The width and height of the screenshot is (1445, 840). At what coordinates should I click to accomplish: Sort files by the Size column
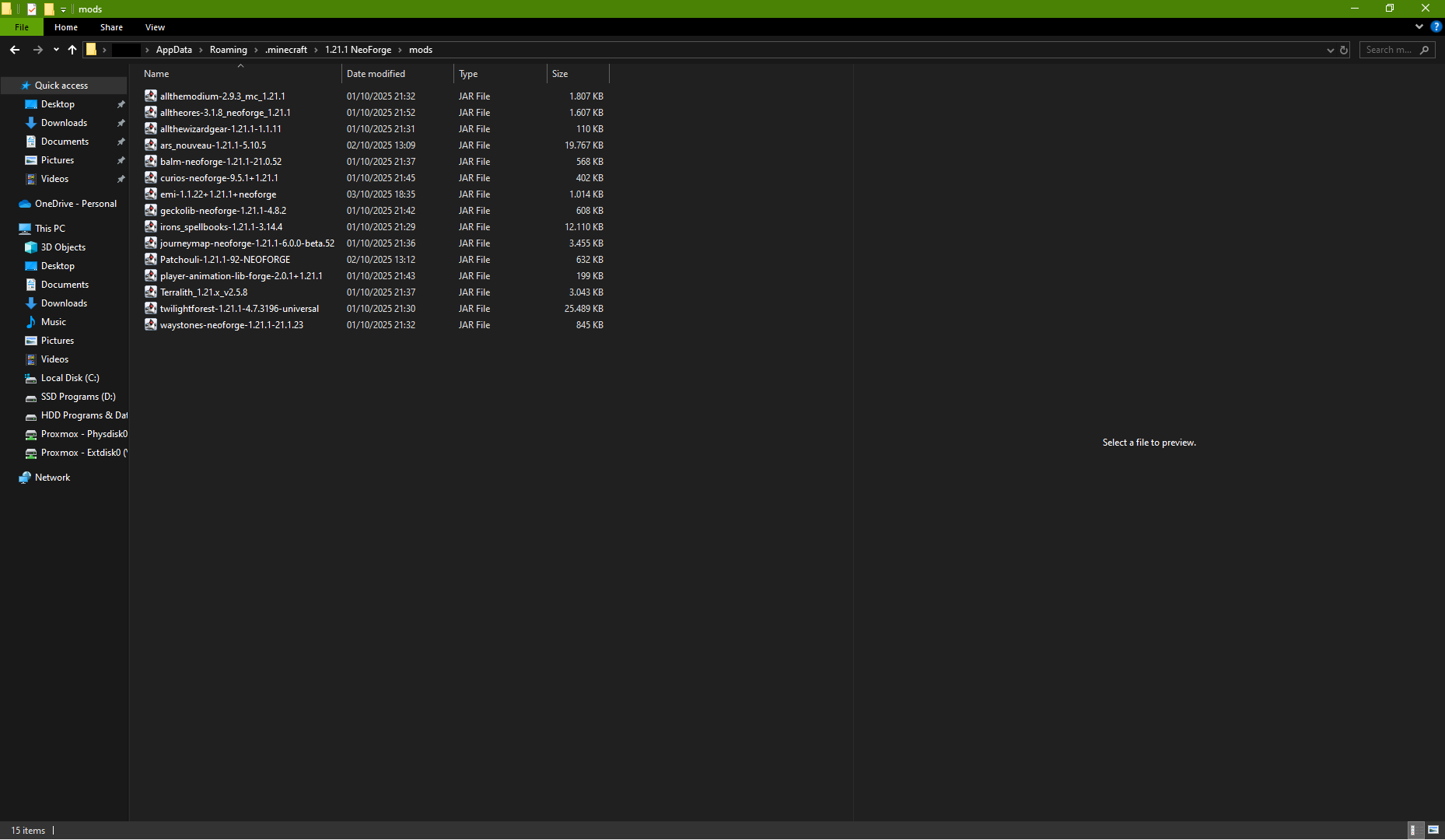click(560, 74)
